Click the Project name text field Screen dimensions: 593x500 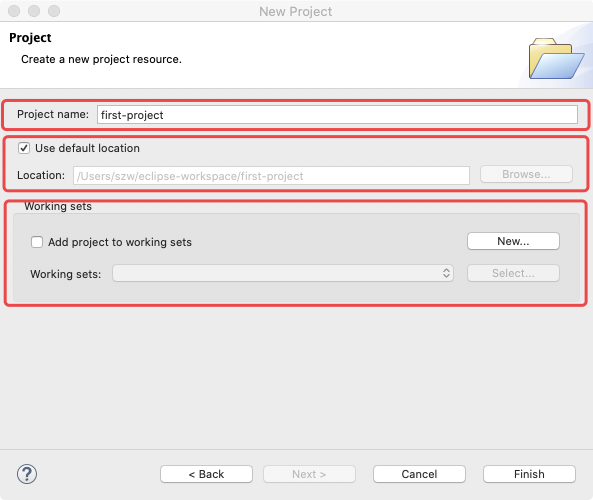point(337,115)
